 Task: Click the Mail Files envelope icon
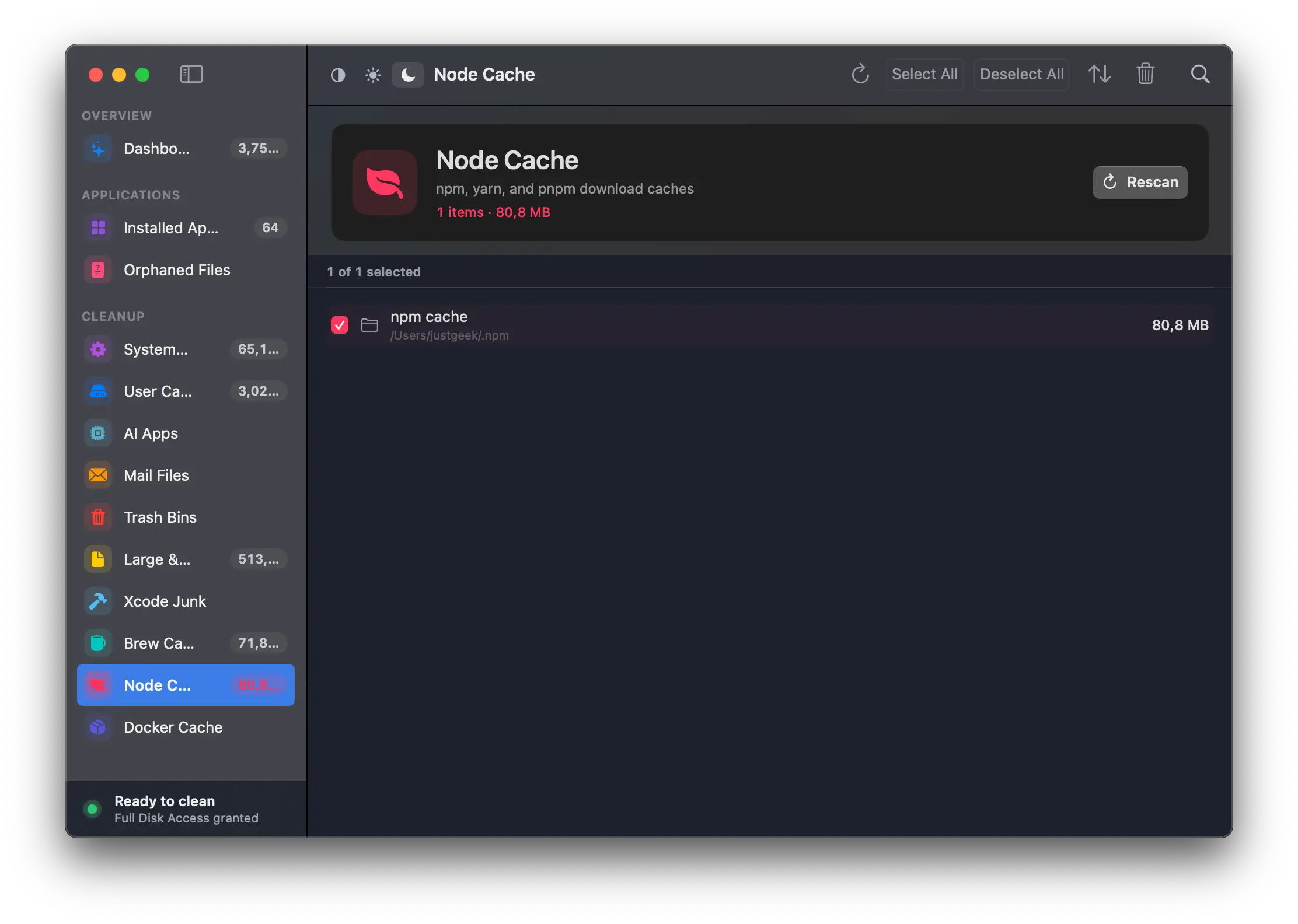(x=98, y=475)
